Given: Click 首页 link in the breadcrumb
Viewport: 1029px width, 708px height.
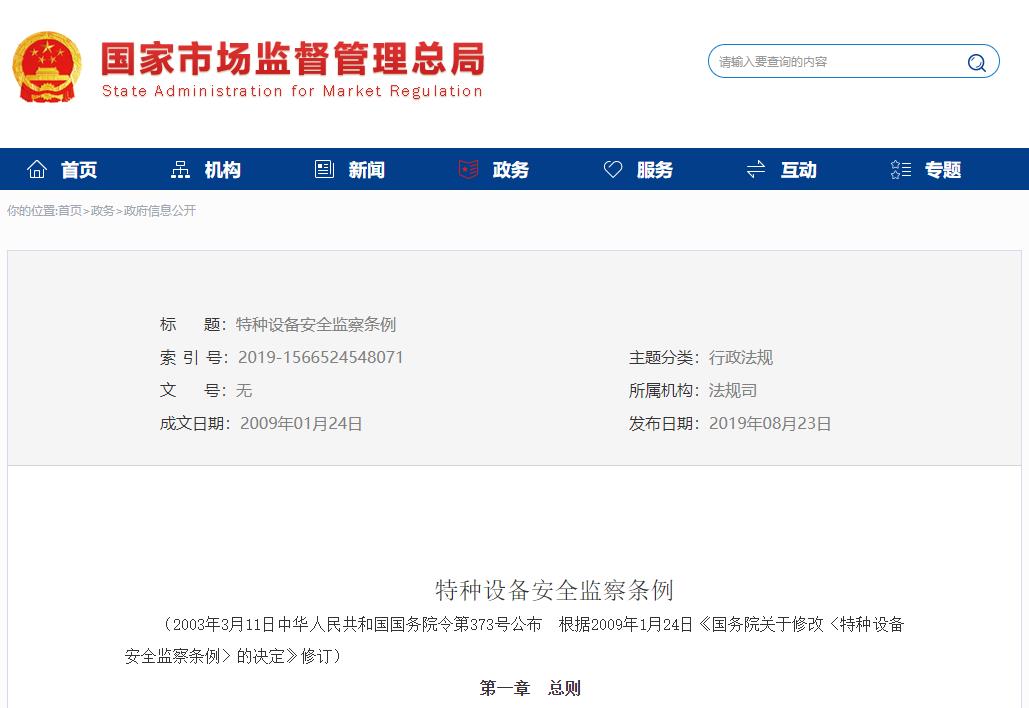Looking at the screenshot, I should (x=70, y=211).
